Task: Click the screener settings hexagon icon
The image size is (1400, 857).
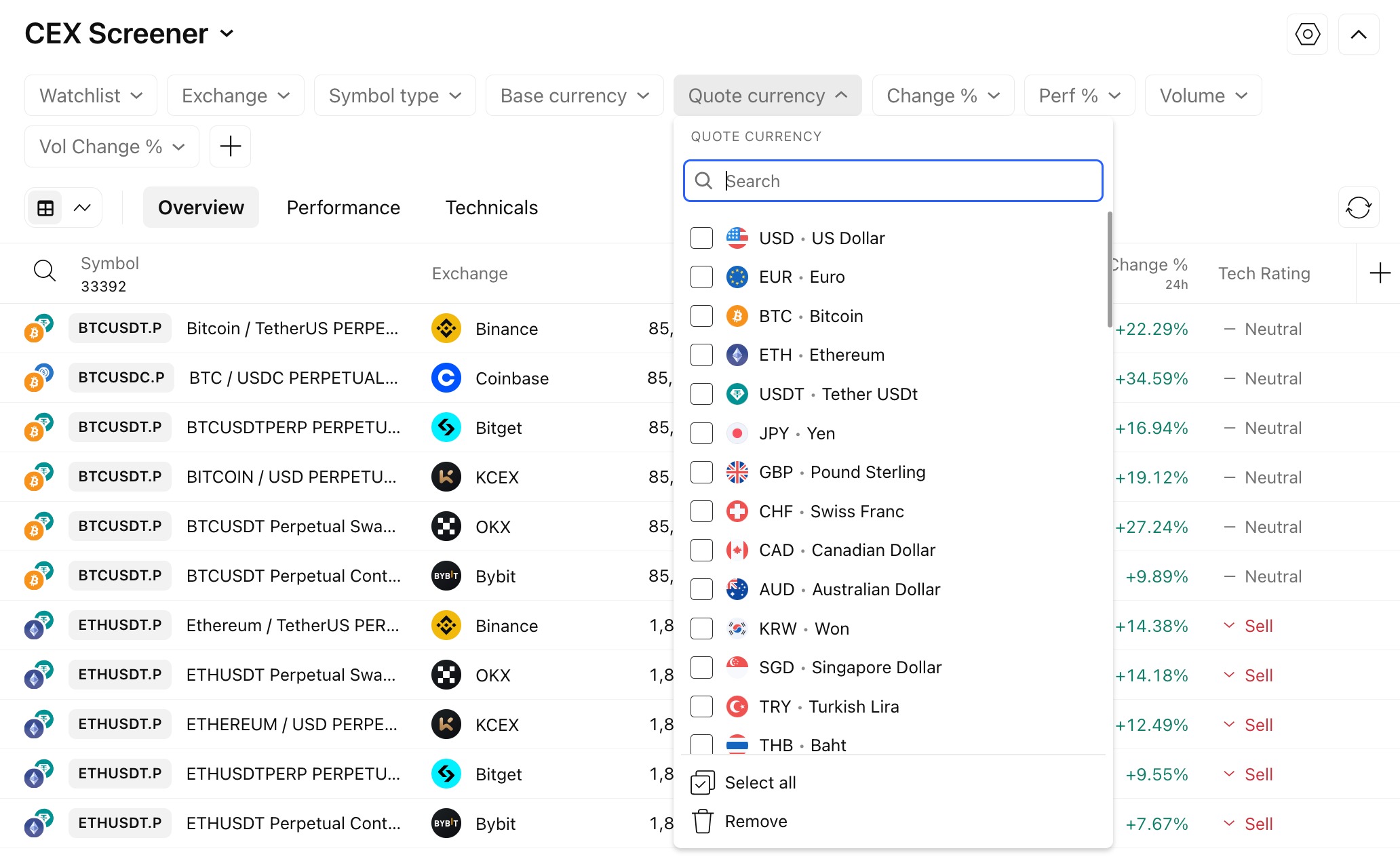Action: (x=1306, y=35)
